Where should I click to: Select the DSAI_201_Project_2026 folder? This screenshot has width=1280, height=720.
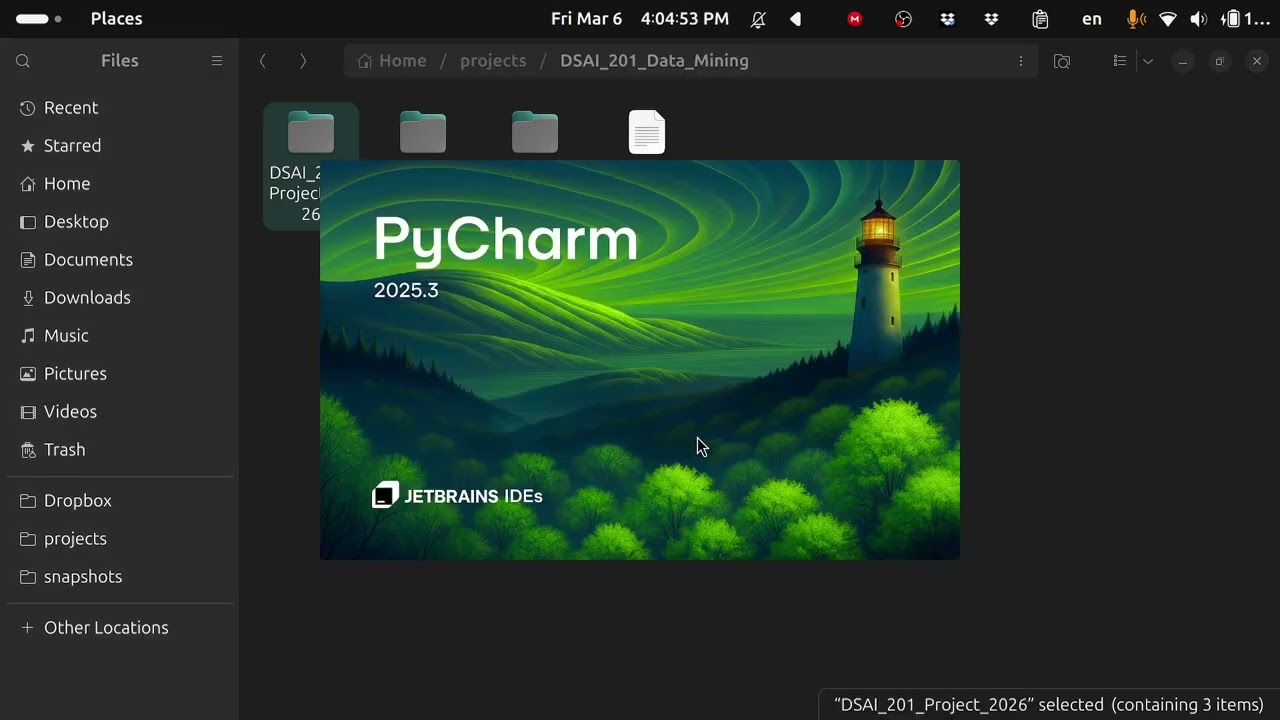[311, 166]
